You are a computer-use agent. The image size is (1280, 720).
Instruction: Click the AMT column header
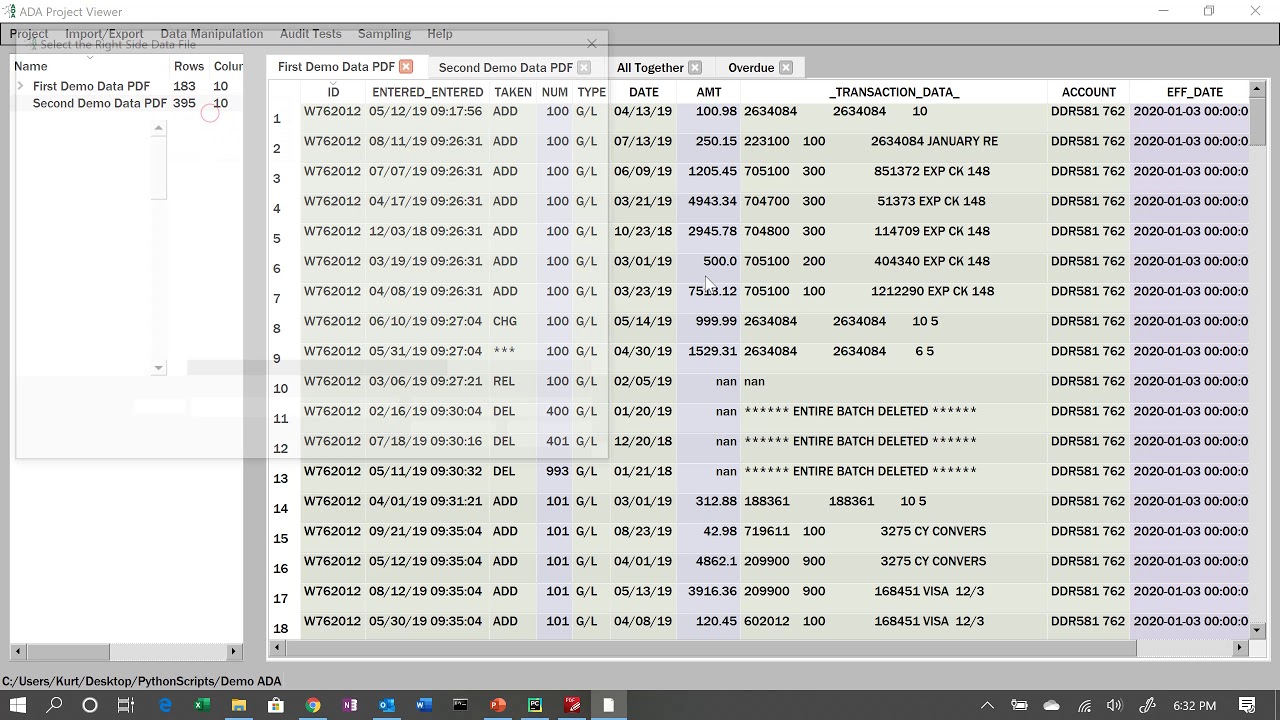[709, 92]
